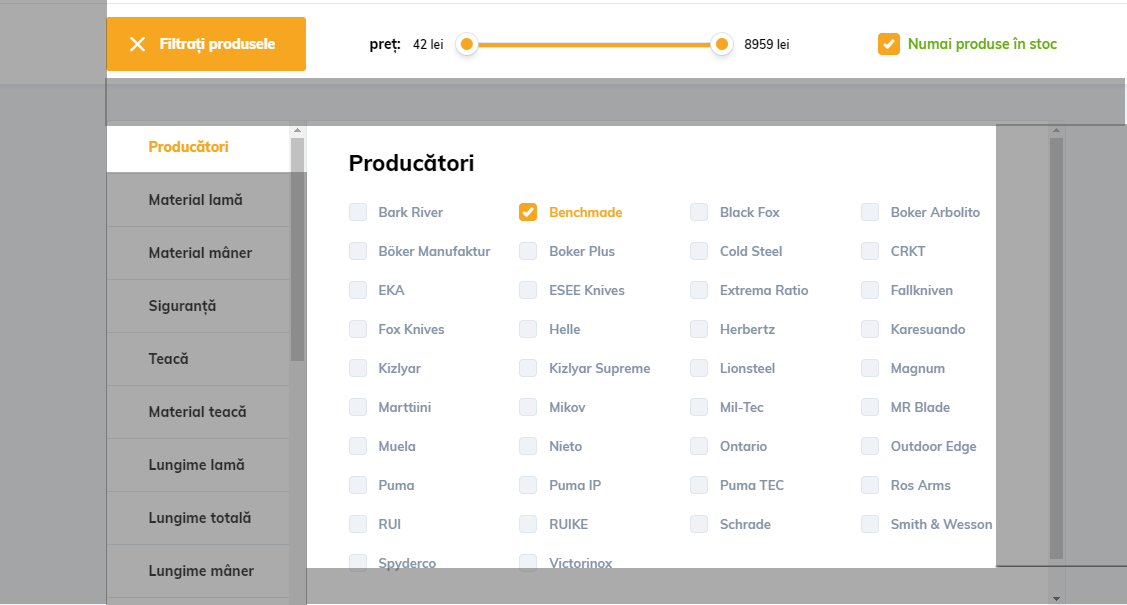The width and height of the screenshot is (1127, 605).
Task: Enable the Puma TEC checkbox
Action: pyautogui.click(x=699, y=485)
